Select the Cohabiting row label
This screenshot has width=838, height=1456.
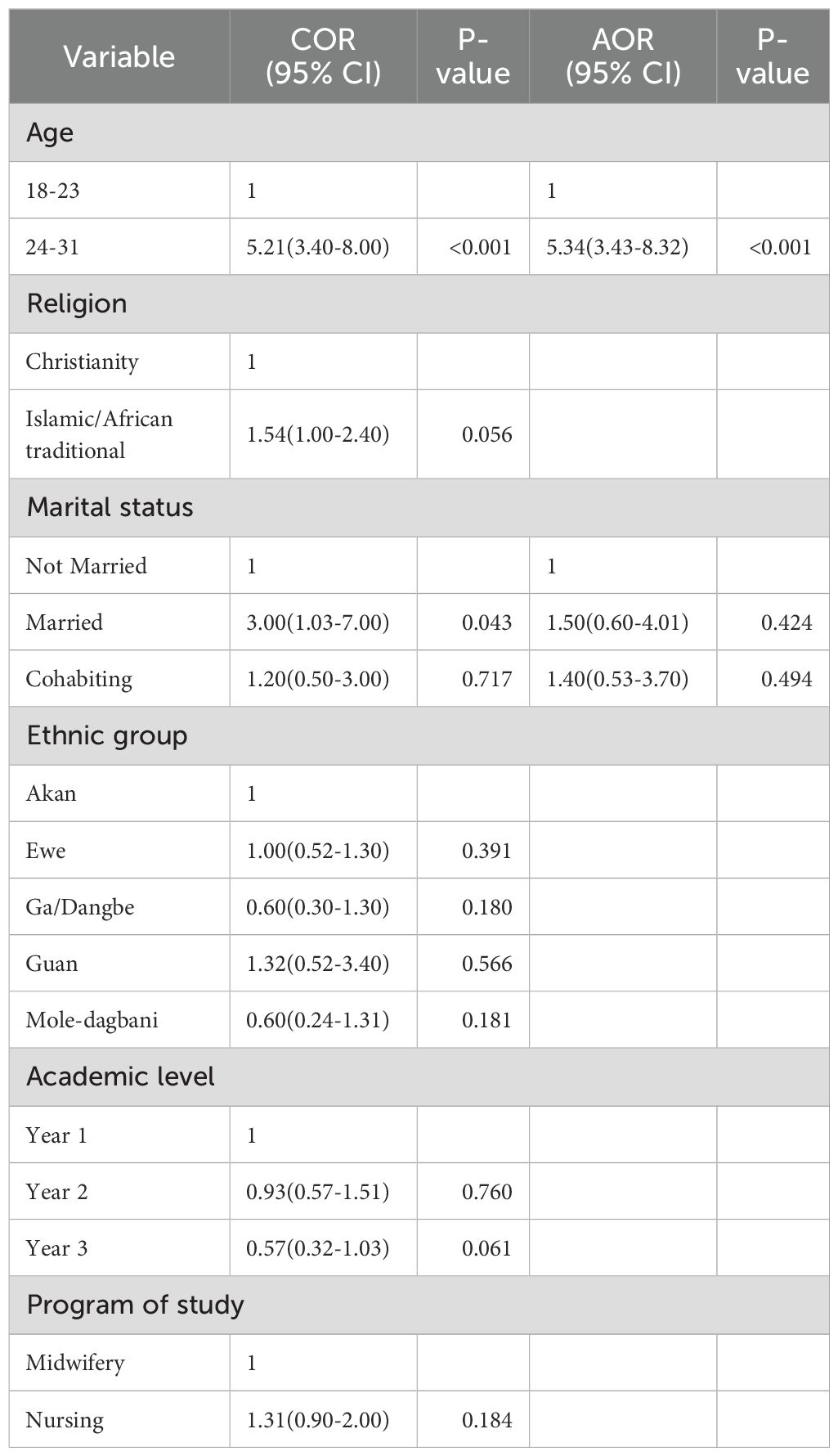[78, 679]
